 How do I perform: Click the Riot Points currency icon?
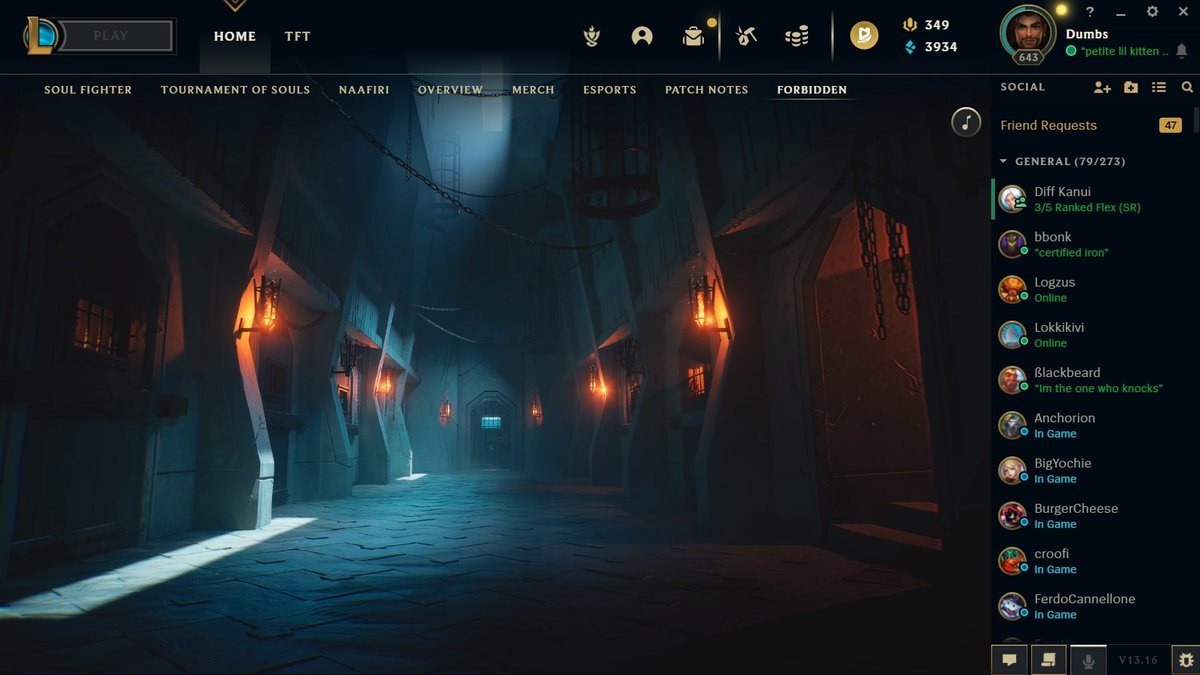[910, 25]
